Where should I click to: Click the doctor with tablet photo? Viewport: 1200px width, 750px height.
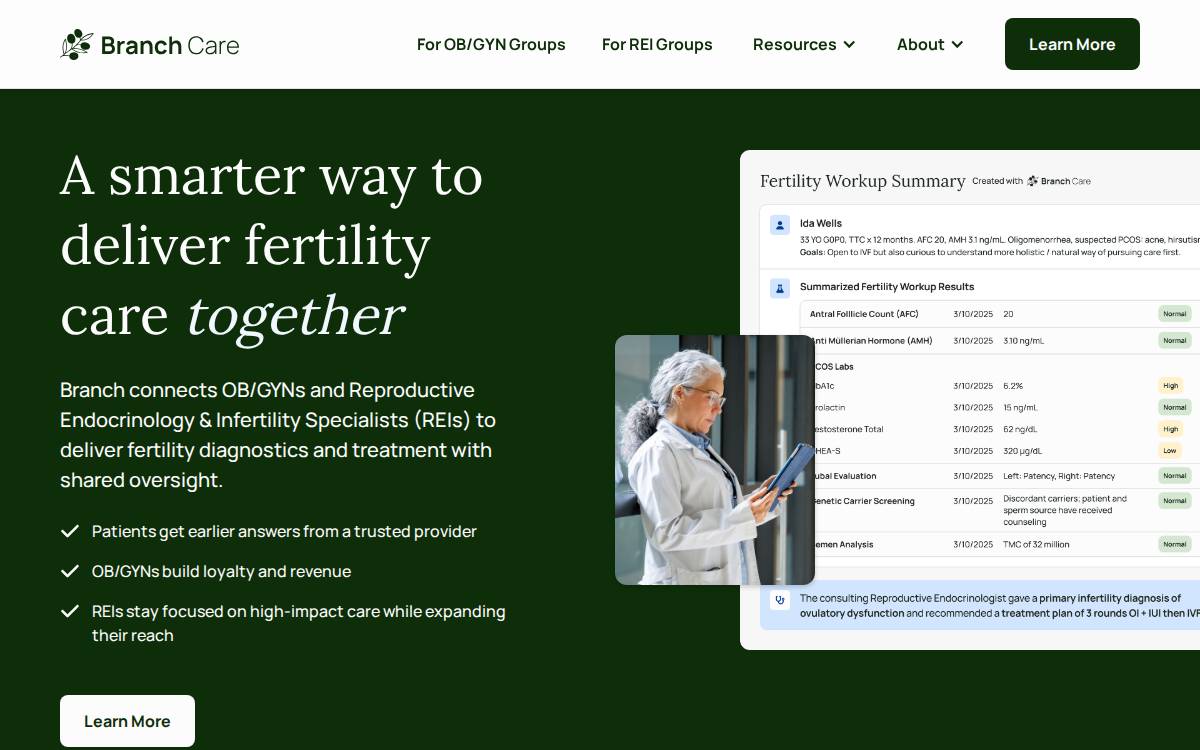click(715, 460)
